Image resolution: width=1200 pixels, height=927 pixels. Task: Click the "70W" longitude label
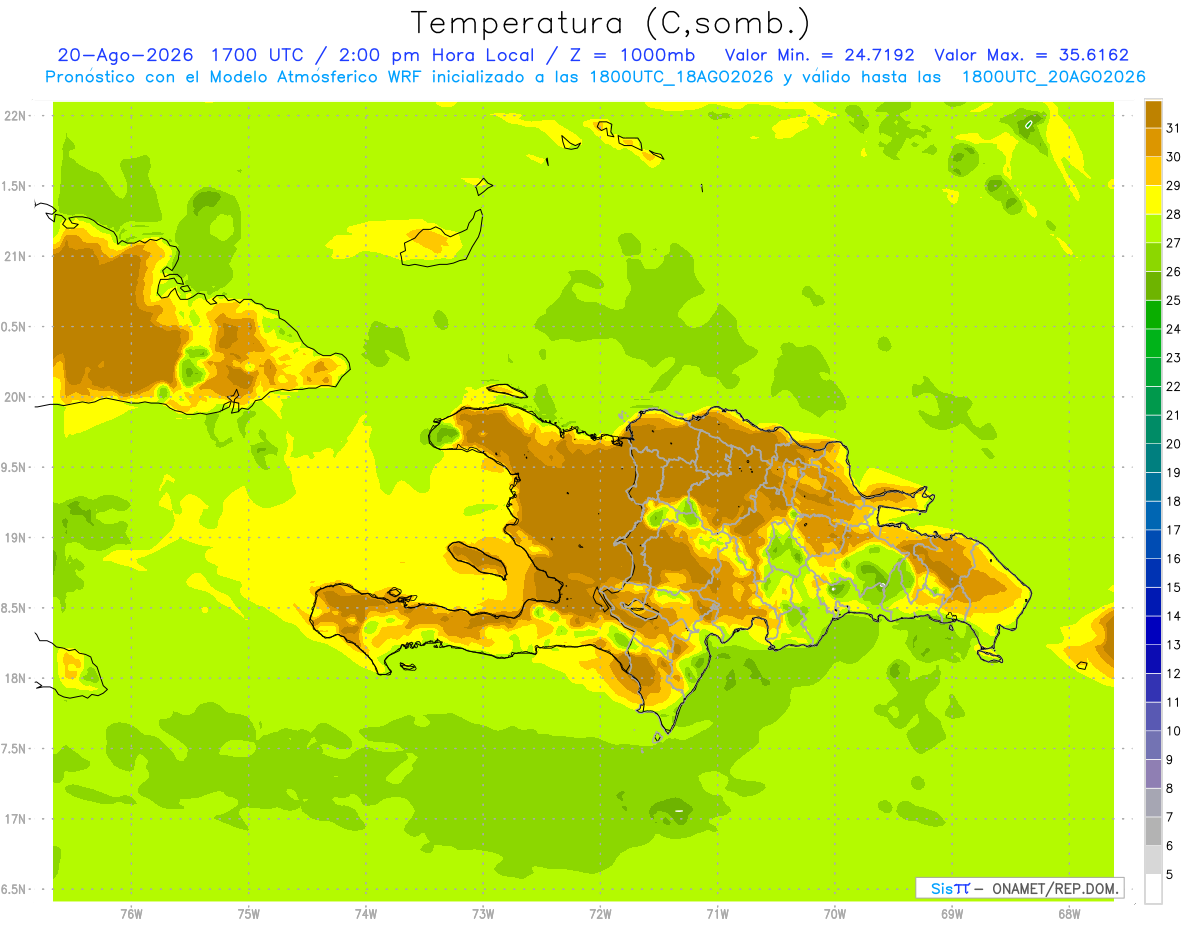(835, 914)
